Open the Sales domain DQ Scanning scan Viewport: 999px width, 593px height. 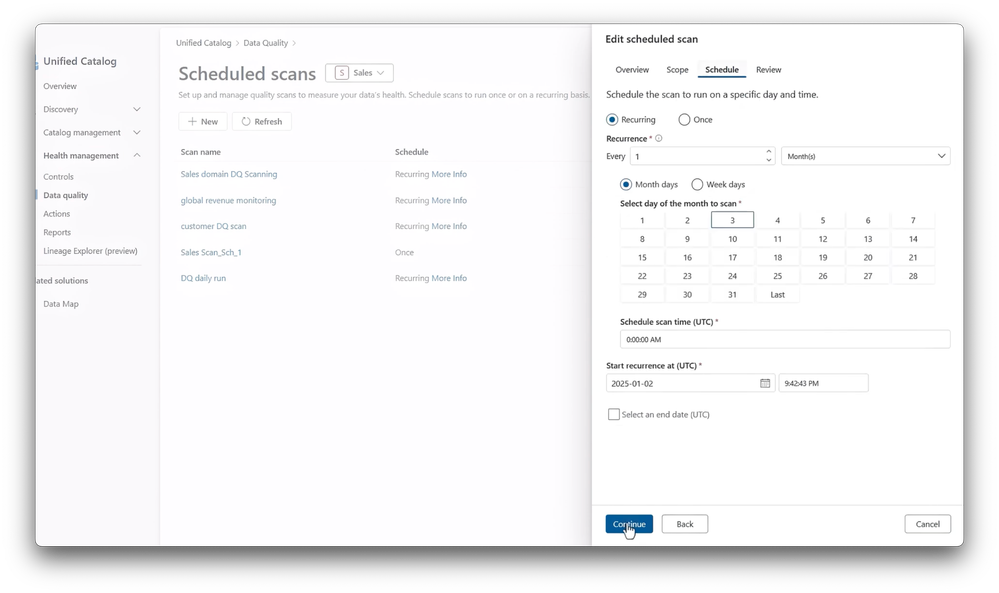click(229, 175)
